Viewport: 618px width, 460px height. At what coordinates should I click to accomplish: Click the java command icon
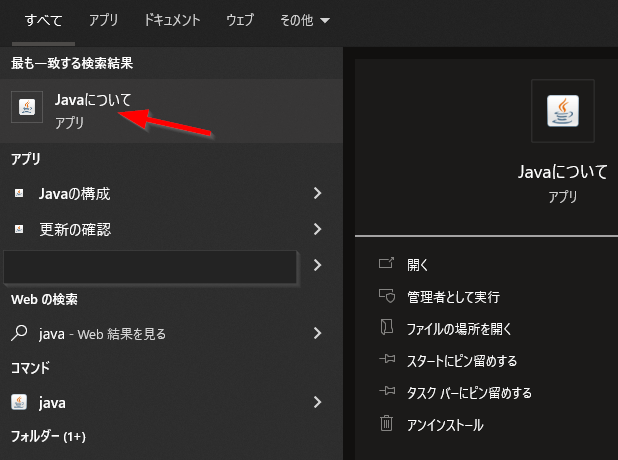coord(19,402)
